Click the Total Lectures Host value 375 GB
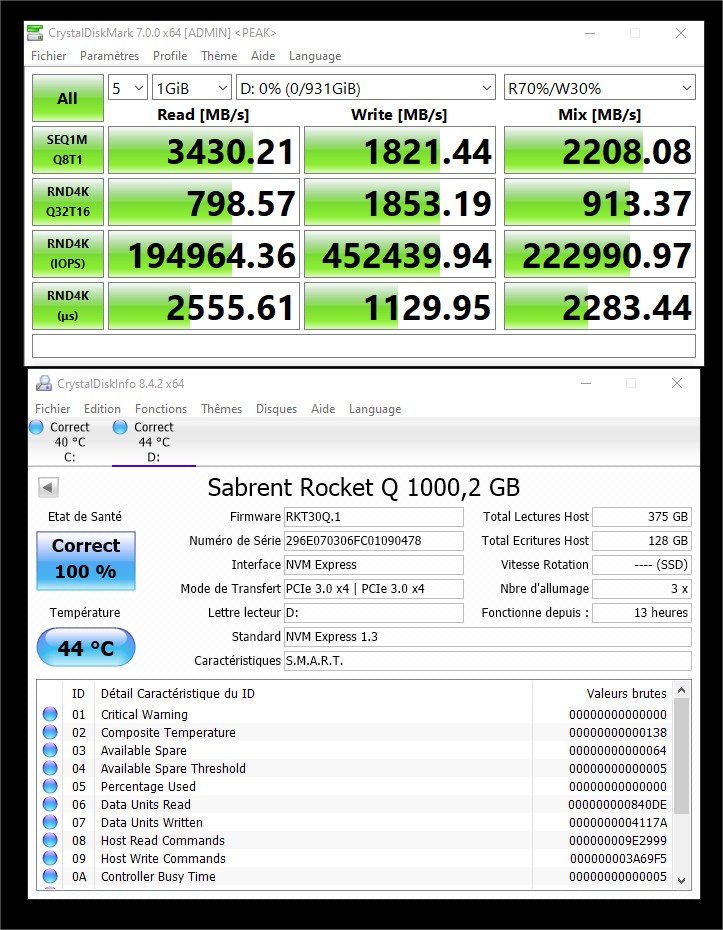The image size is (723, 930). click(x=642, y=517)
